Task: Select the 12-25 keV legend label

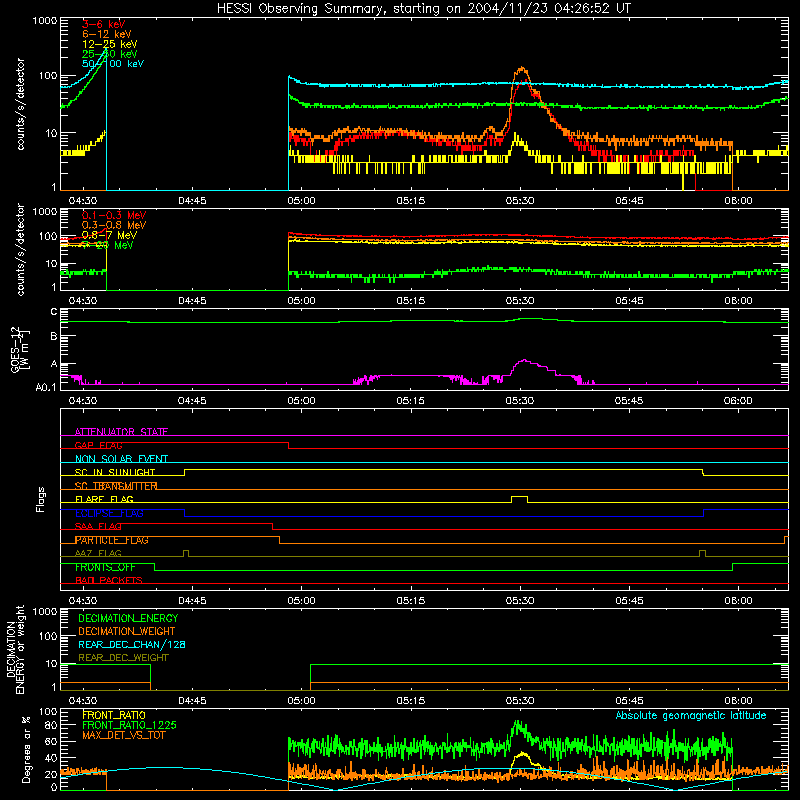Action: [x=110, y=44]
